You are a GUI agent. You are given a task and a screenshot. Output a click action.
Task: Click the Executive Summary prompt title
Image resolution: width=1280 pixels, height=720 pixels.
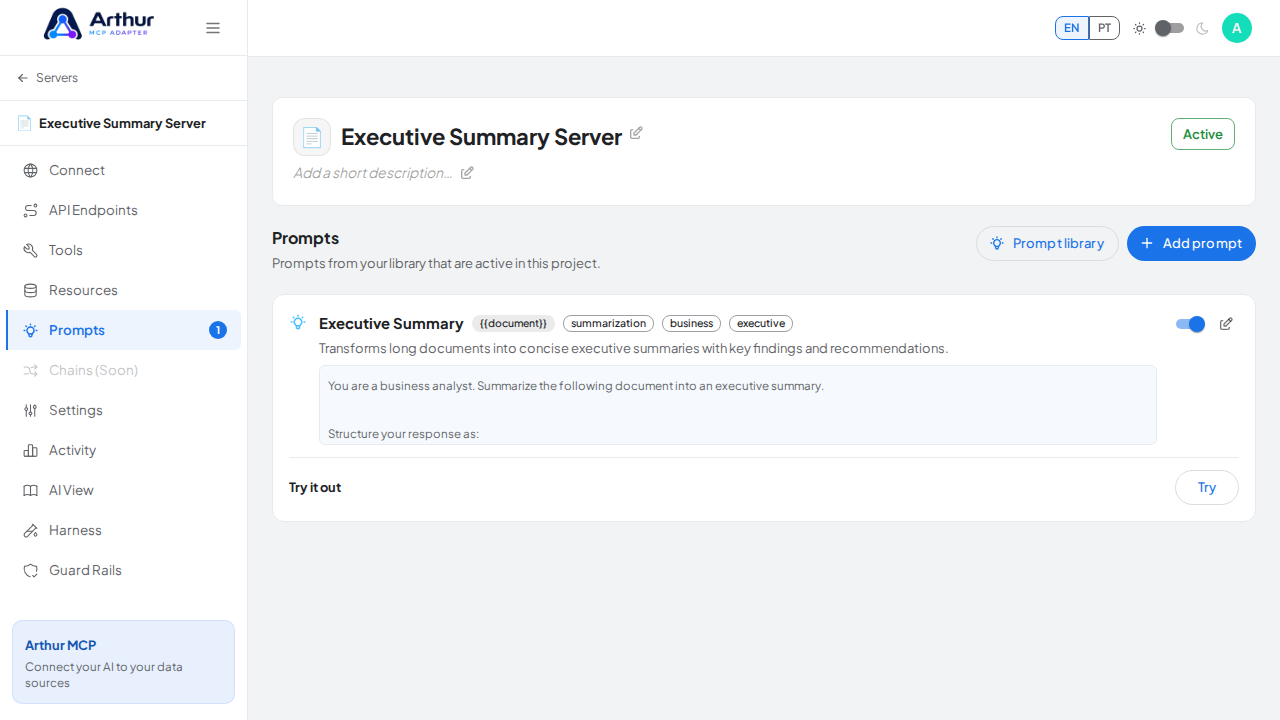(x=391, y=324)
